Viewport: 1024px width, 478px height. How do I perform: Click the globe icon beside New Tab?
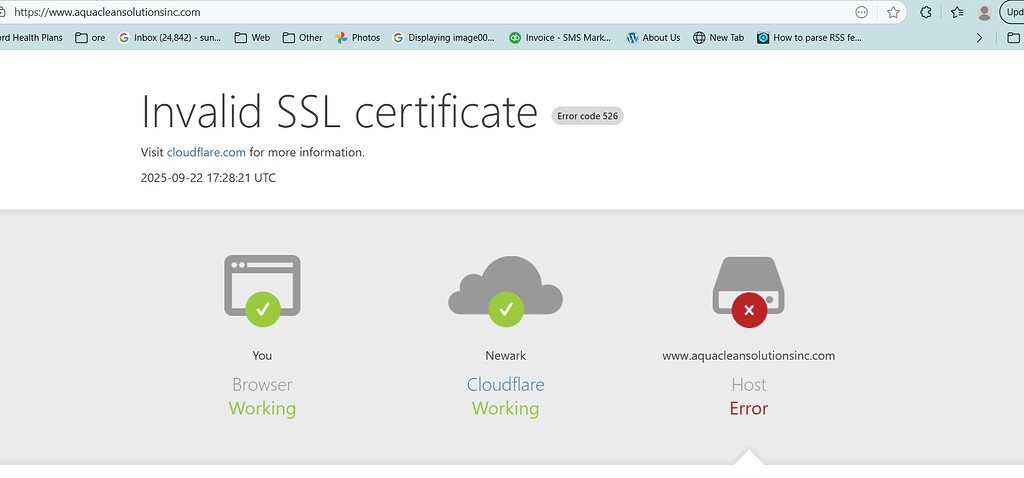click(x=699, y=38)
